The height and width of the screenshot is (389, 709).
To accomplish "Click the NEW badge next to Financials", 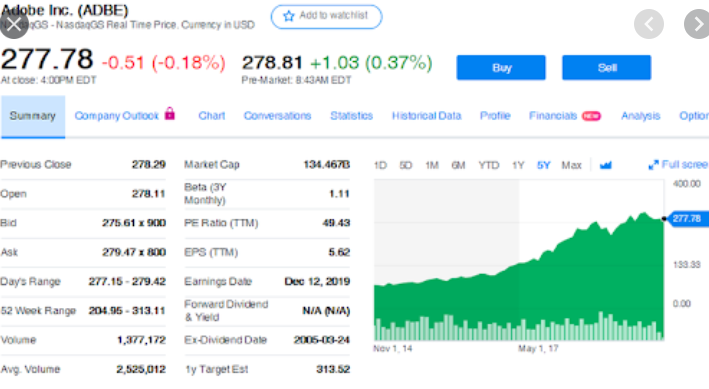I will [591, 116].
